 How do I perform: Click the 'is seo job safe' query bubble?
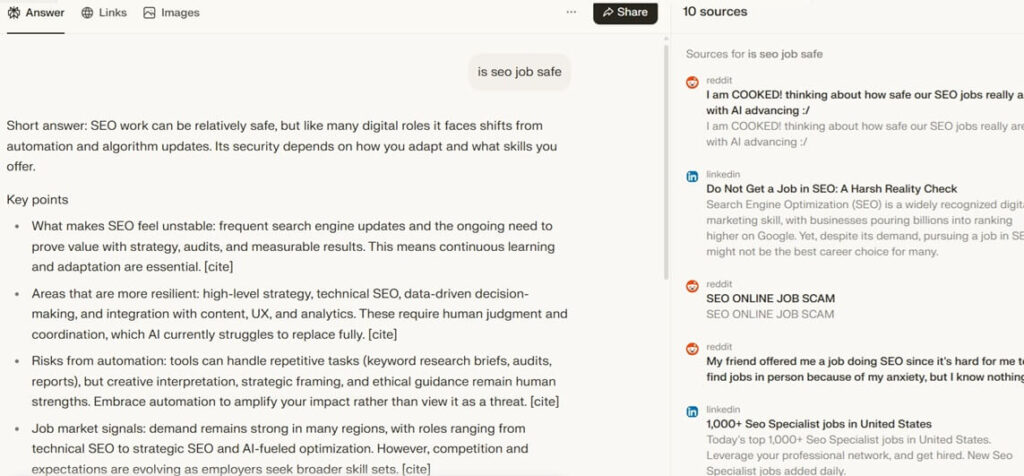[519, 72]
